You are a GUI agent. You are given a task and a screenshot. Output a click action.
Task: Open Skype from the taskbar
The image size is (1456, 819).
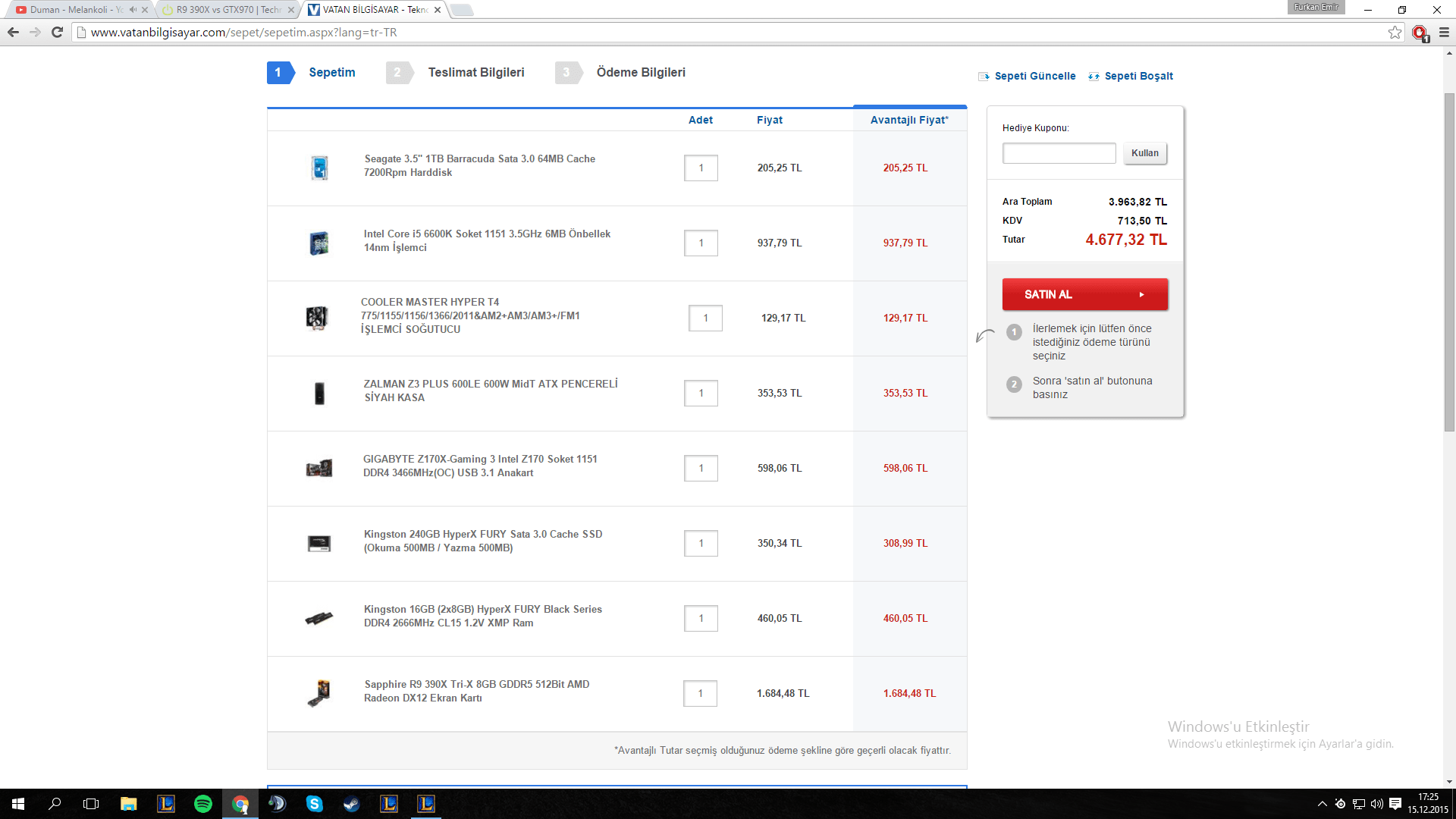314,804
